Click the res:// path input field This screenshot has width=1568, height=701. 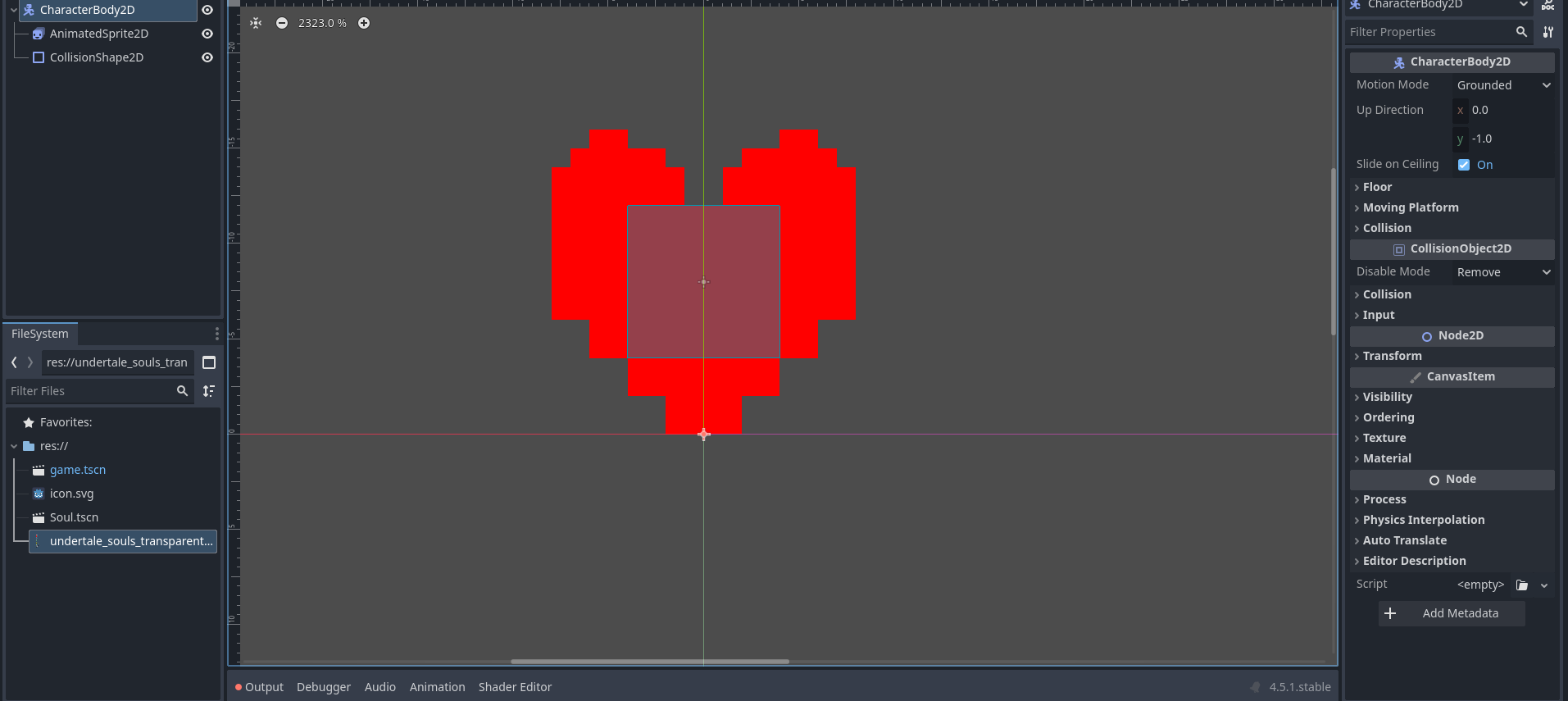point(117,362)
